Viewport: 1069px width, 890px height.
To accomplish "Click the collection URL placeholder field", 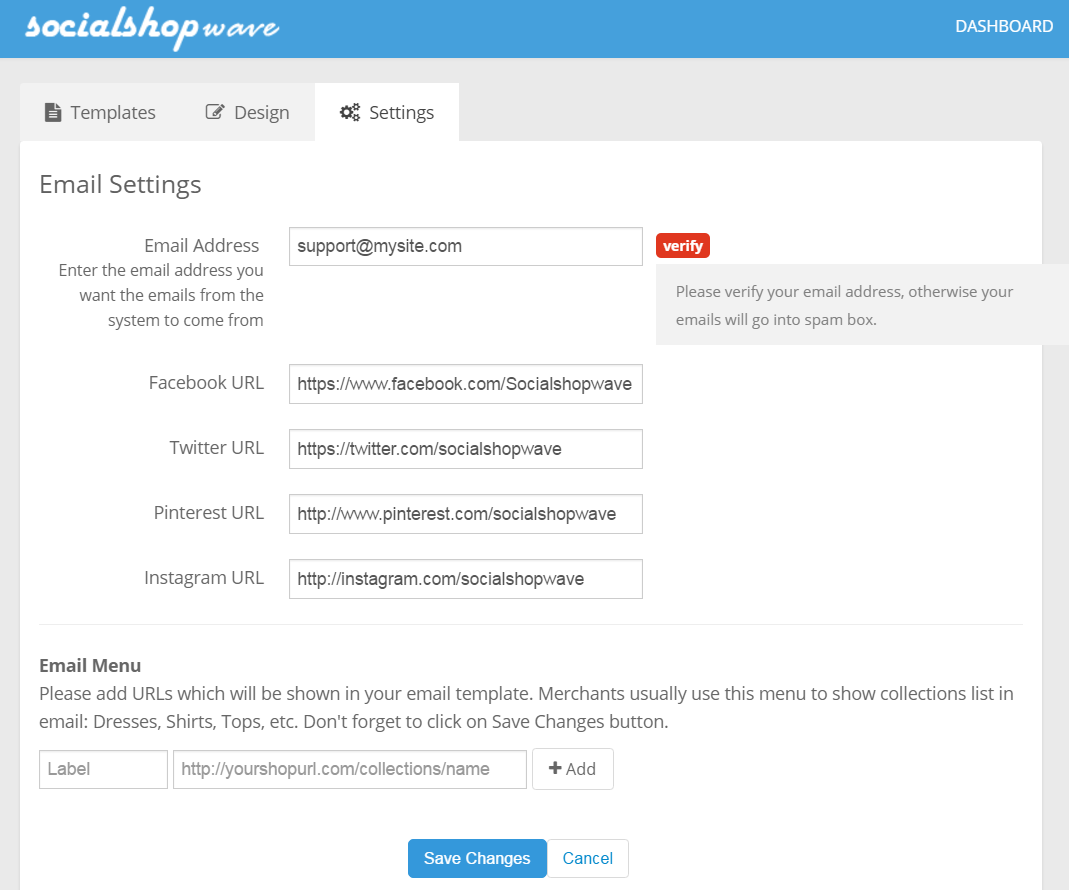I will click(x=350, y=769).
